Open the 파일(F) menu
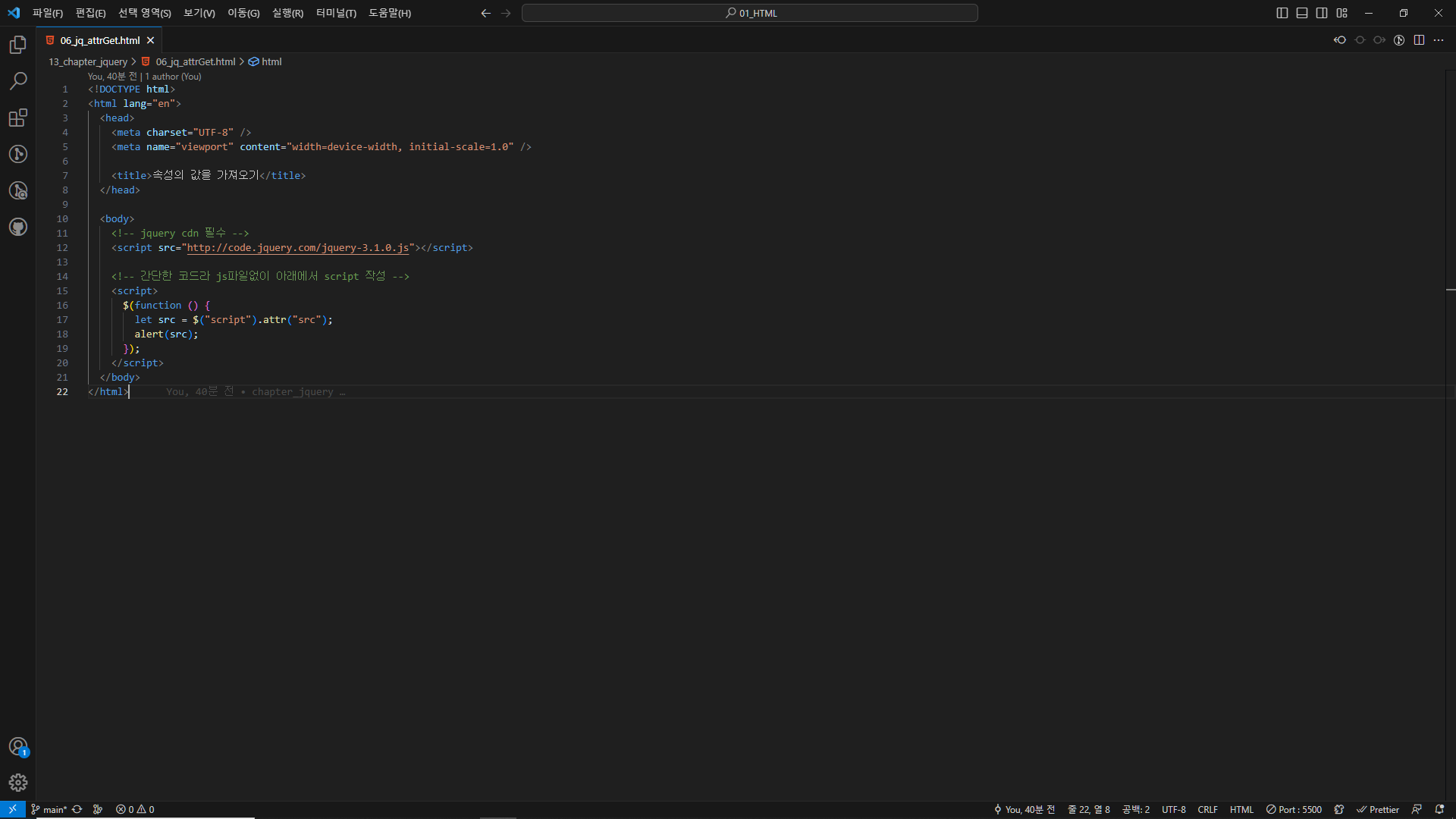The height and width of the screenshot is (819, 1456). pyautogui.click(x=47, y=13)
